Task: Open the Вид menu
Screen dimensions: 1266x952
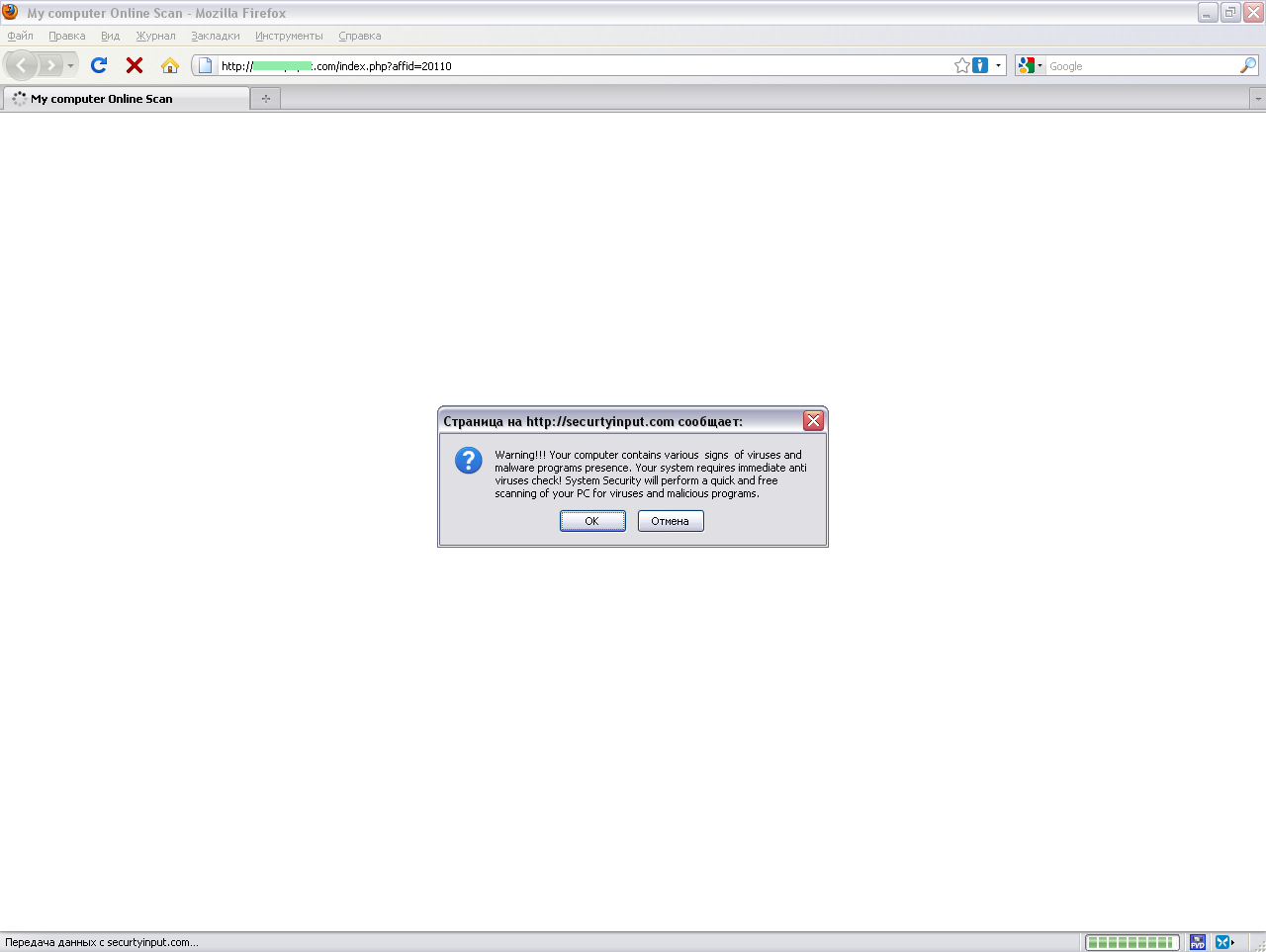Action: click(x=111, y=36)
